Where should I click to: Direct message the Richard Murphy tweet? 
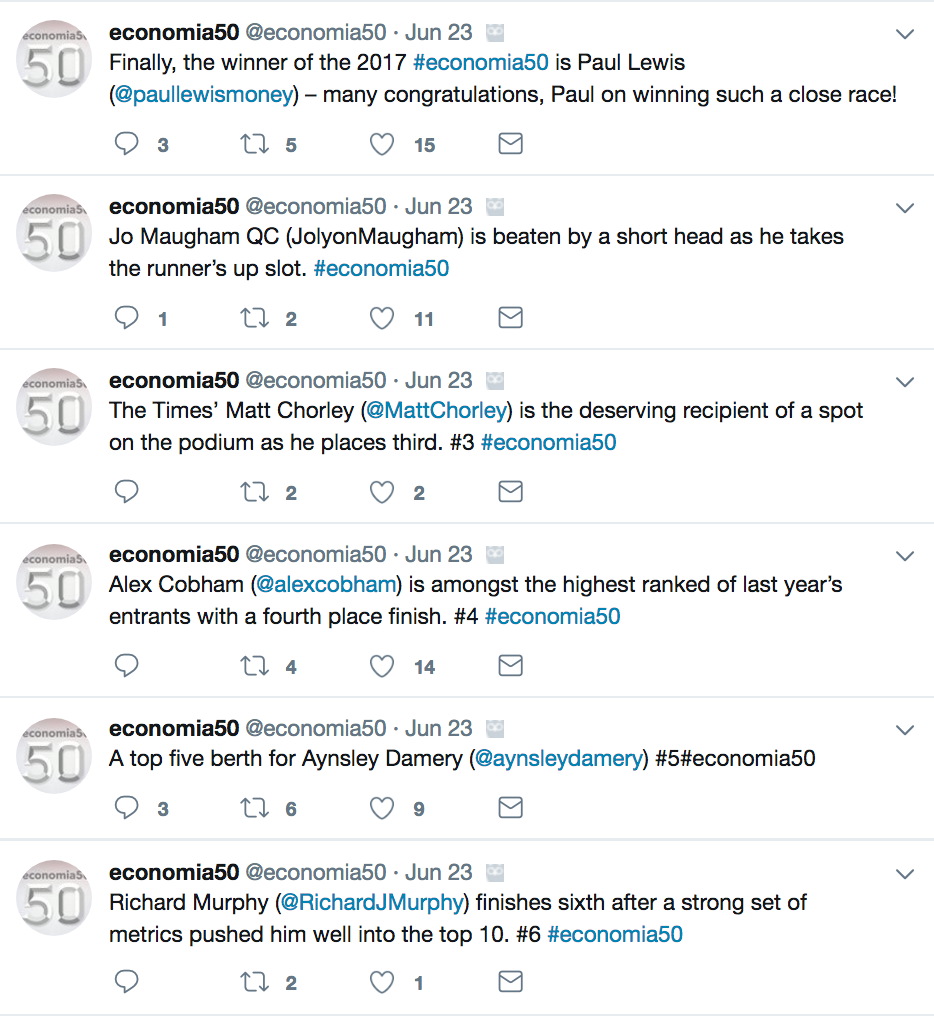click(510, 982)
